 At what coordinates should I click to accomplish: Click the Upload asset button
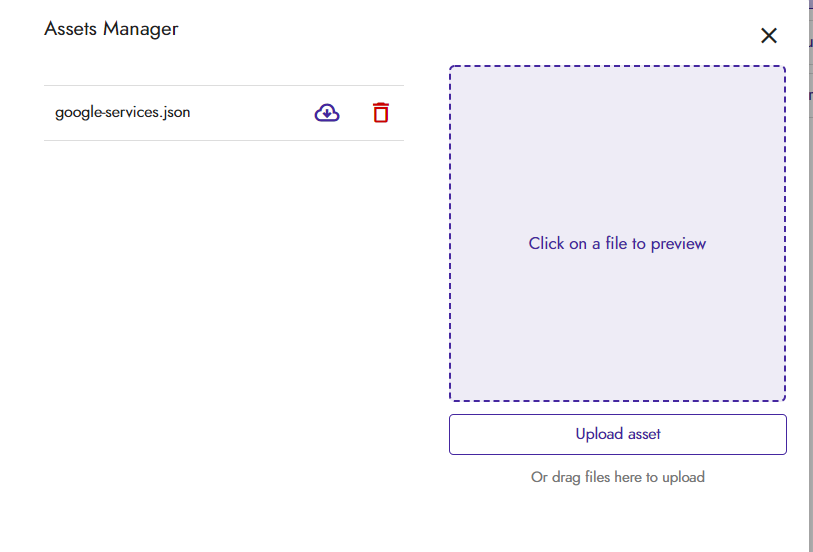pyautogui.click(x=618, y=434)
